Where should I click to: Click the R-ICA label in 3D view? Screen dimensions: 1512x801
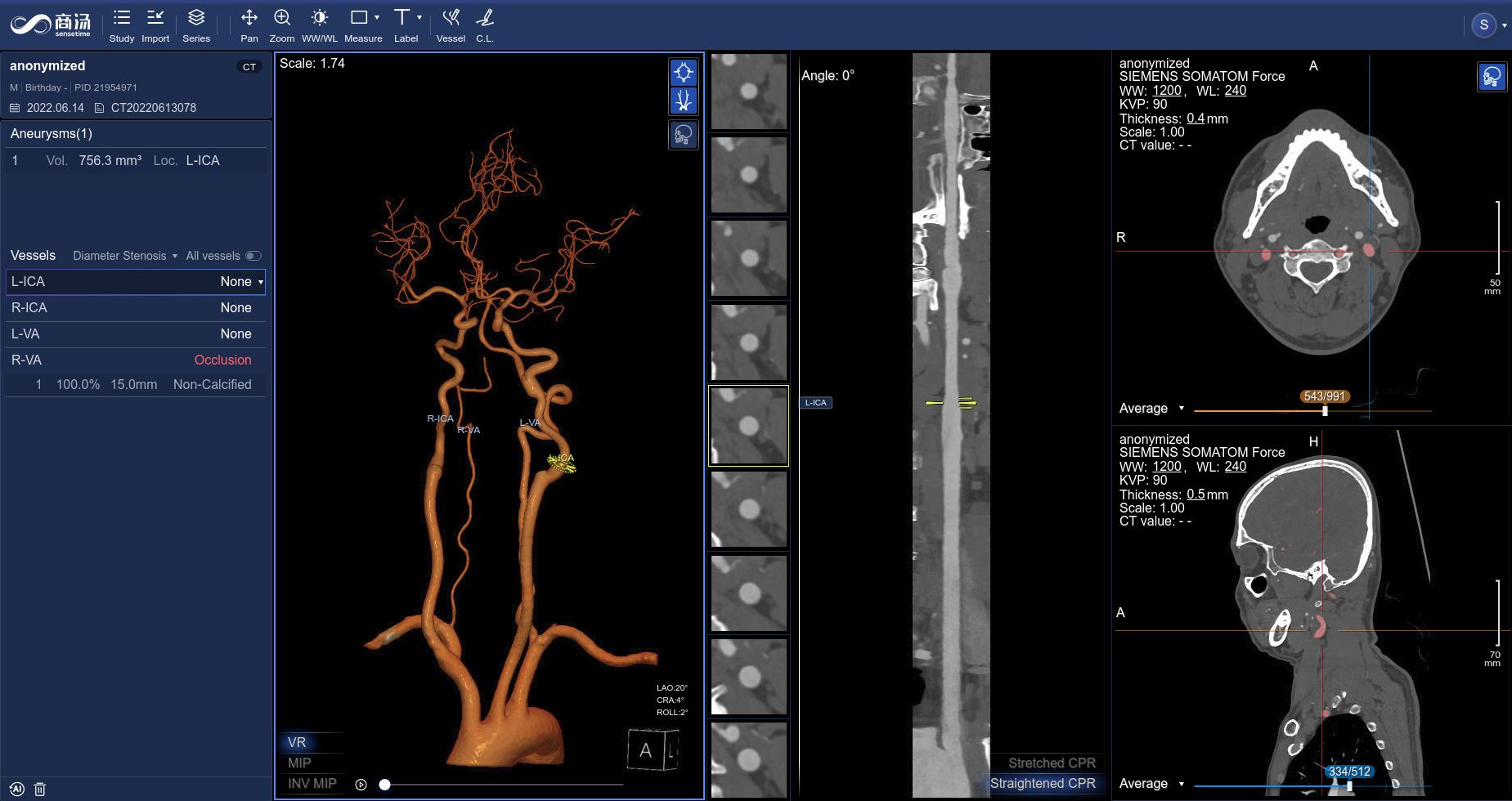440,418
